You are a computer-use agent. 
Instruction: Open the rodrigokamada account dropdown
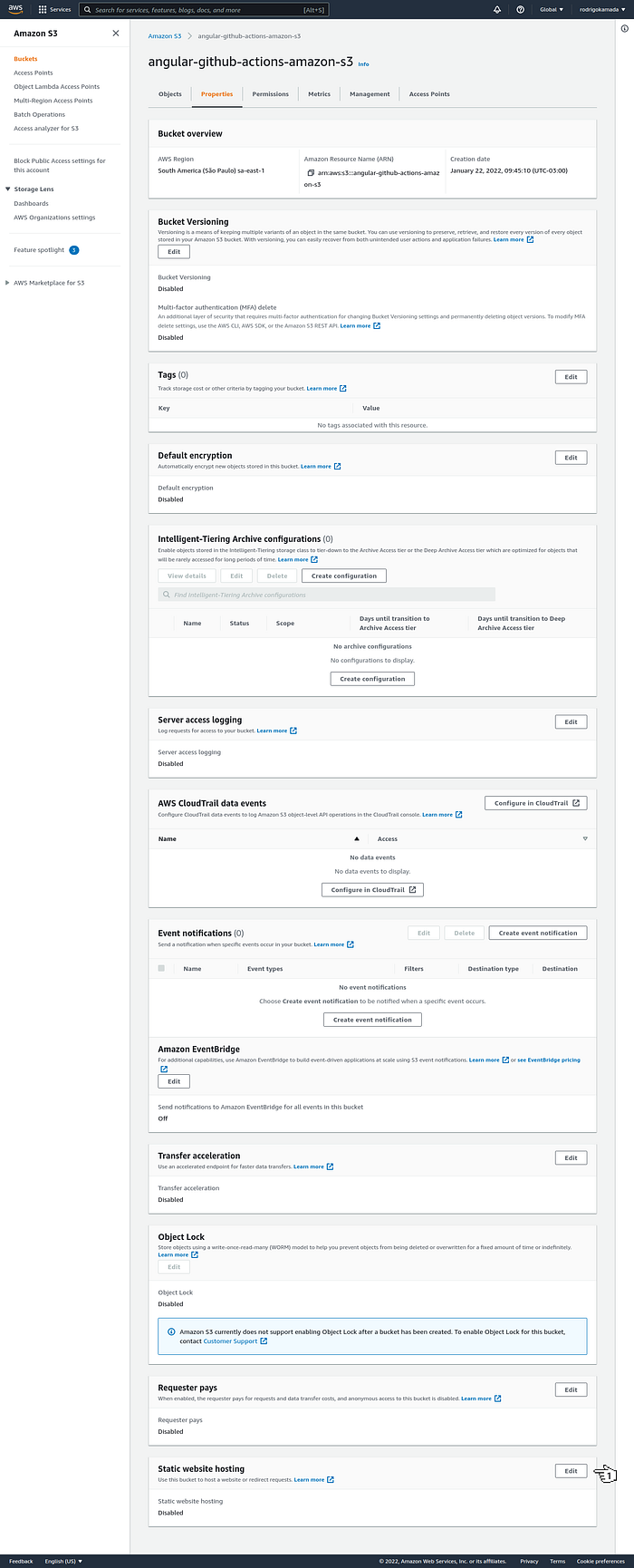[x=601, y=9]
